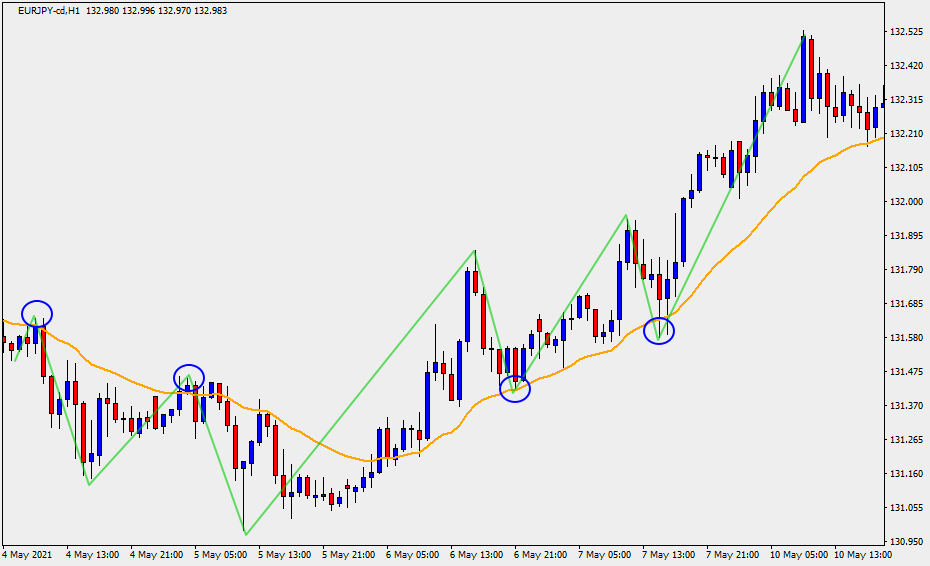Click the 131.475 price axis label
Screen dimensions: 930x566
906,372
